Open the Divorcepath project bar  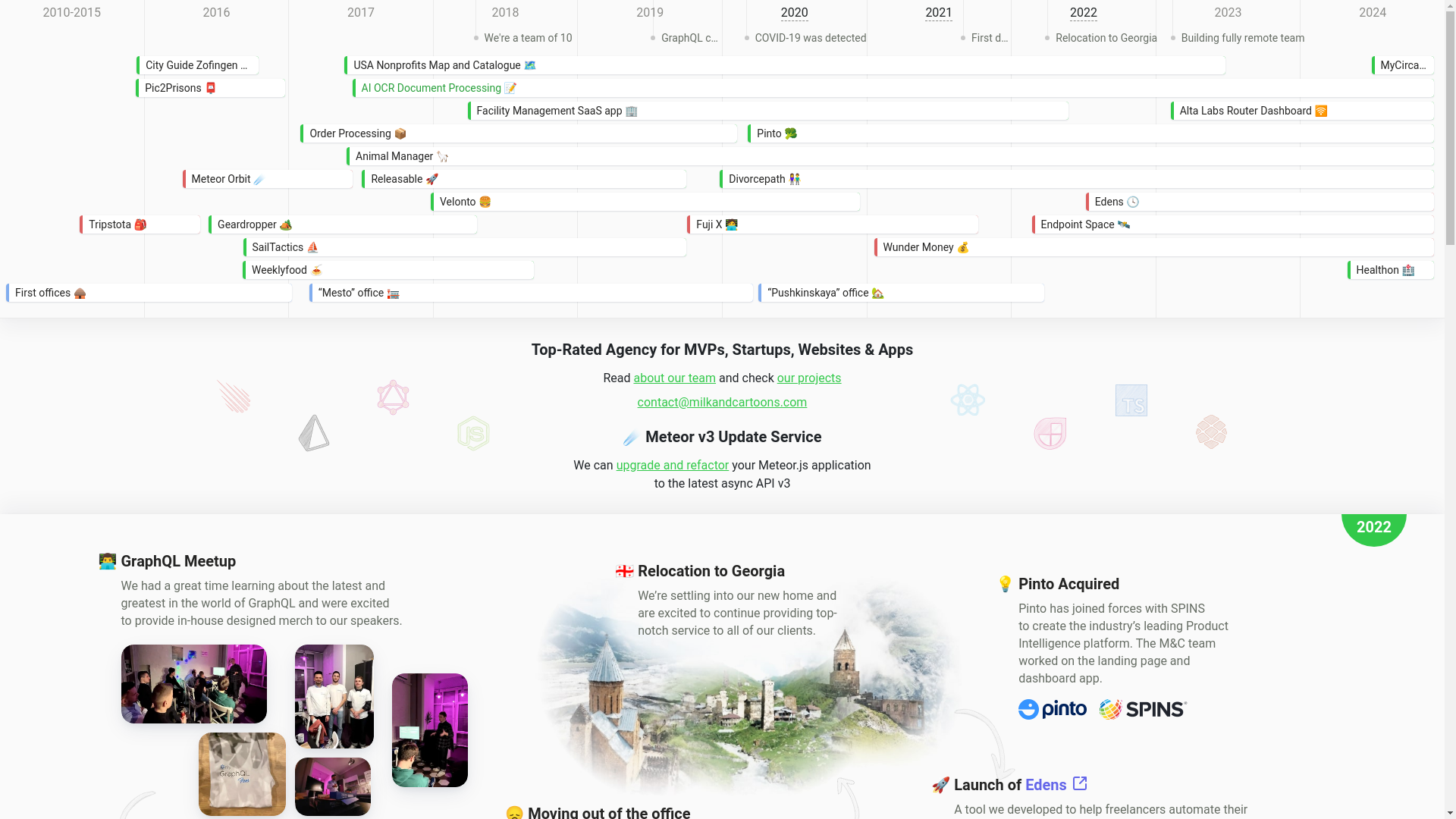point(1077,179)
